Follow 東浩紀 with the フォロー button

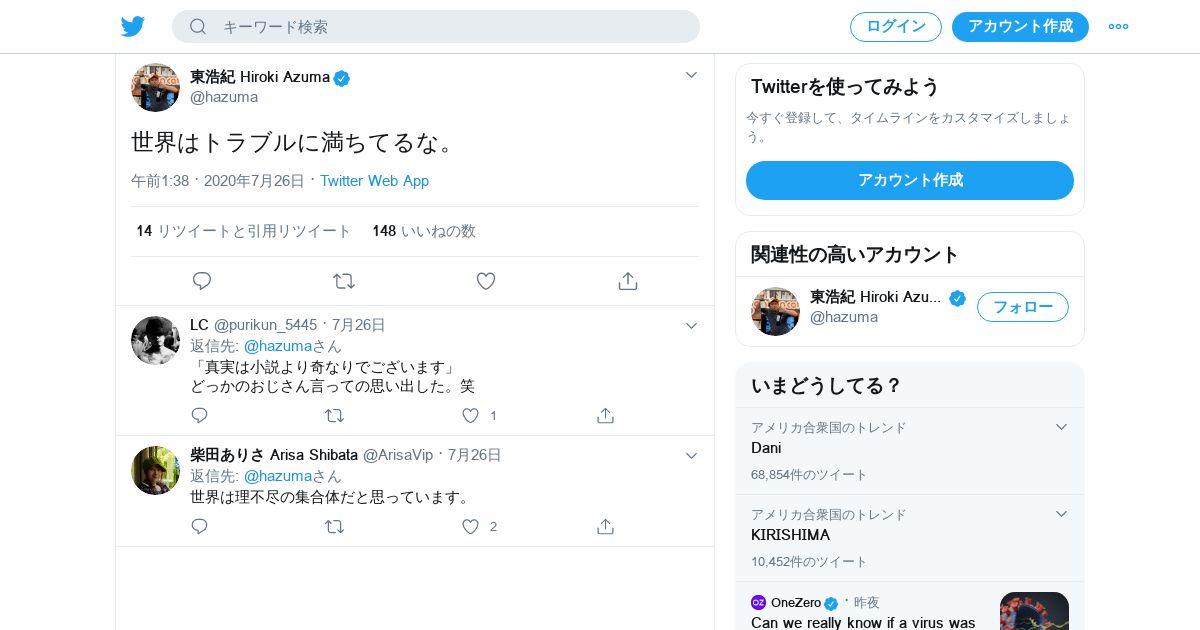point(1022,307)
